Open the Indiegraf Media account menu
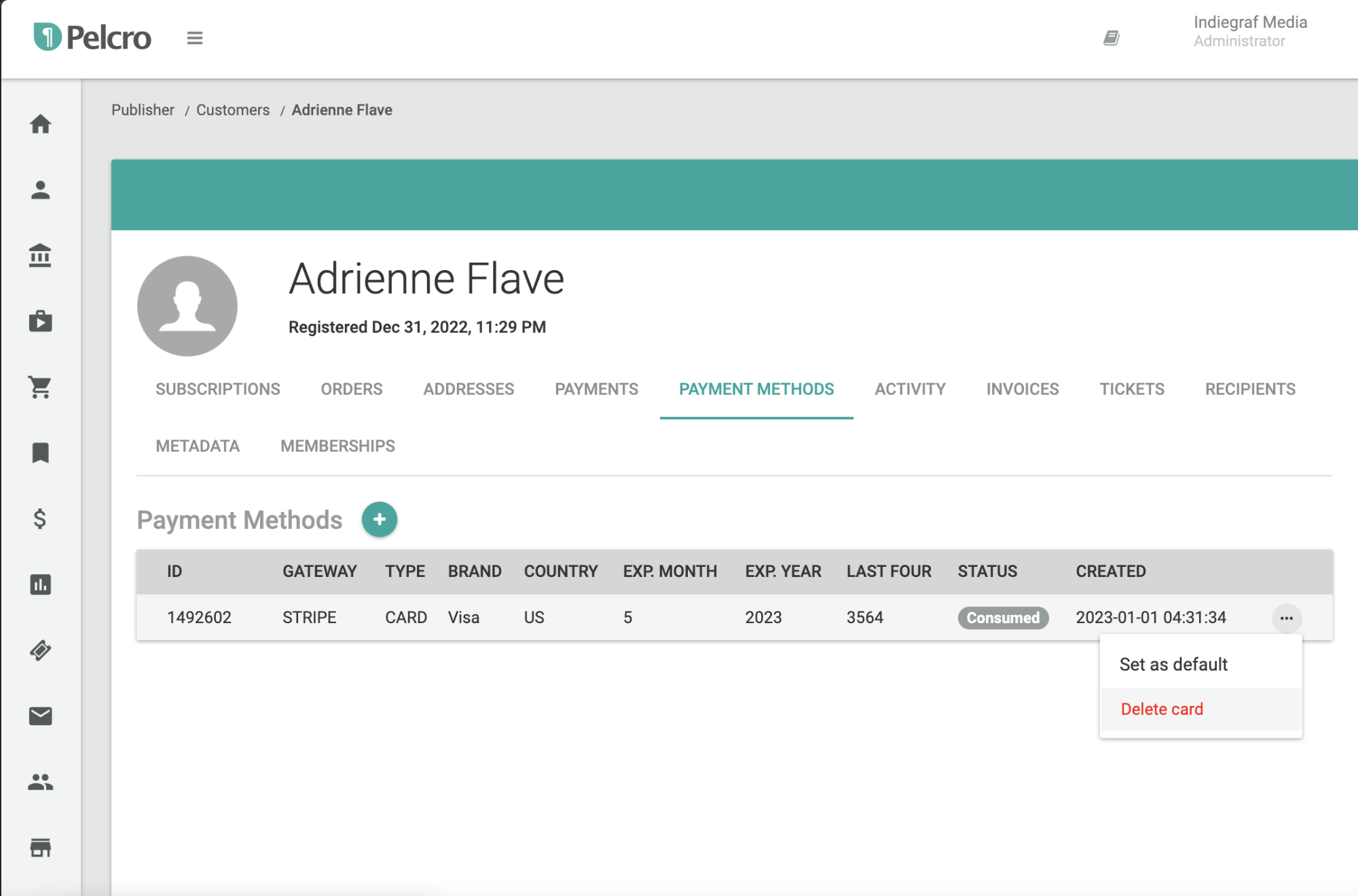Viewport: 1358px width, 896px height. point(1250,31)
